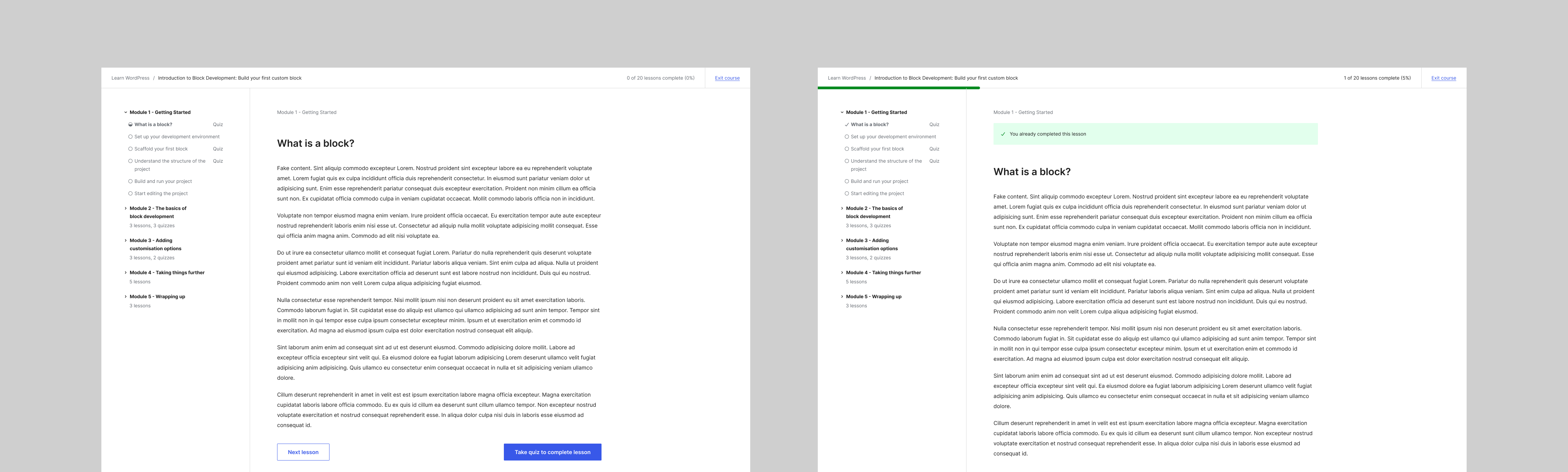Collapse Module 1 chevron in left mockup

click(125, 113)
